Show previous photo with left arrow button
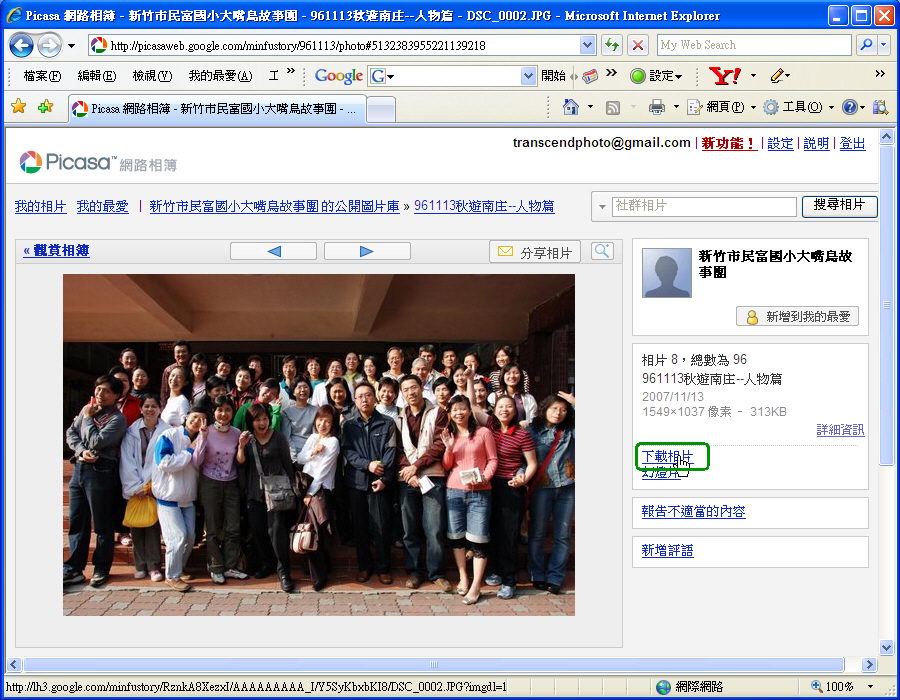900x700 pixels. (x=273, y=251)
